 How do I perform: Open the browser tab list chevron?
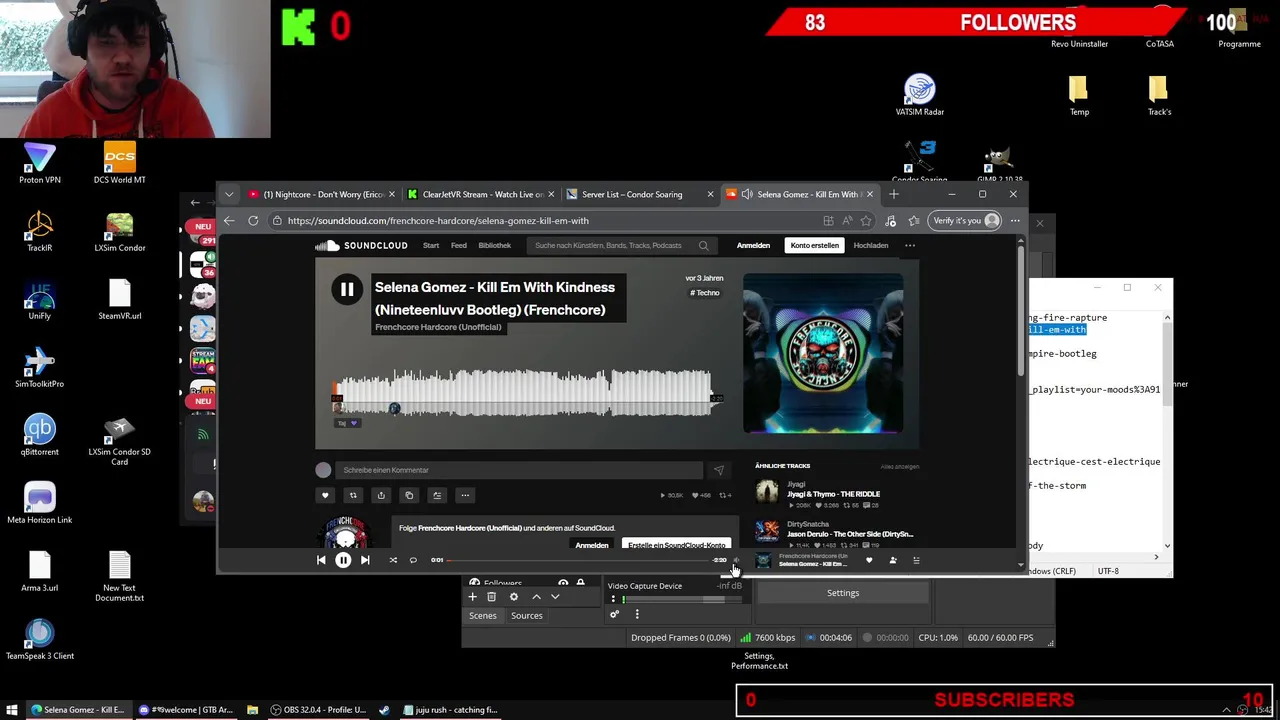pos(229,194)
